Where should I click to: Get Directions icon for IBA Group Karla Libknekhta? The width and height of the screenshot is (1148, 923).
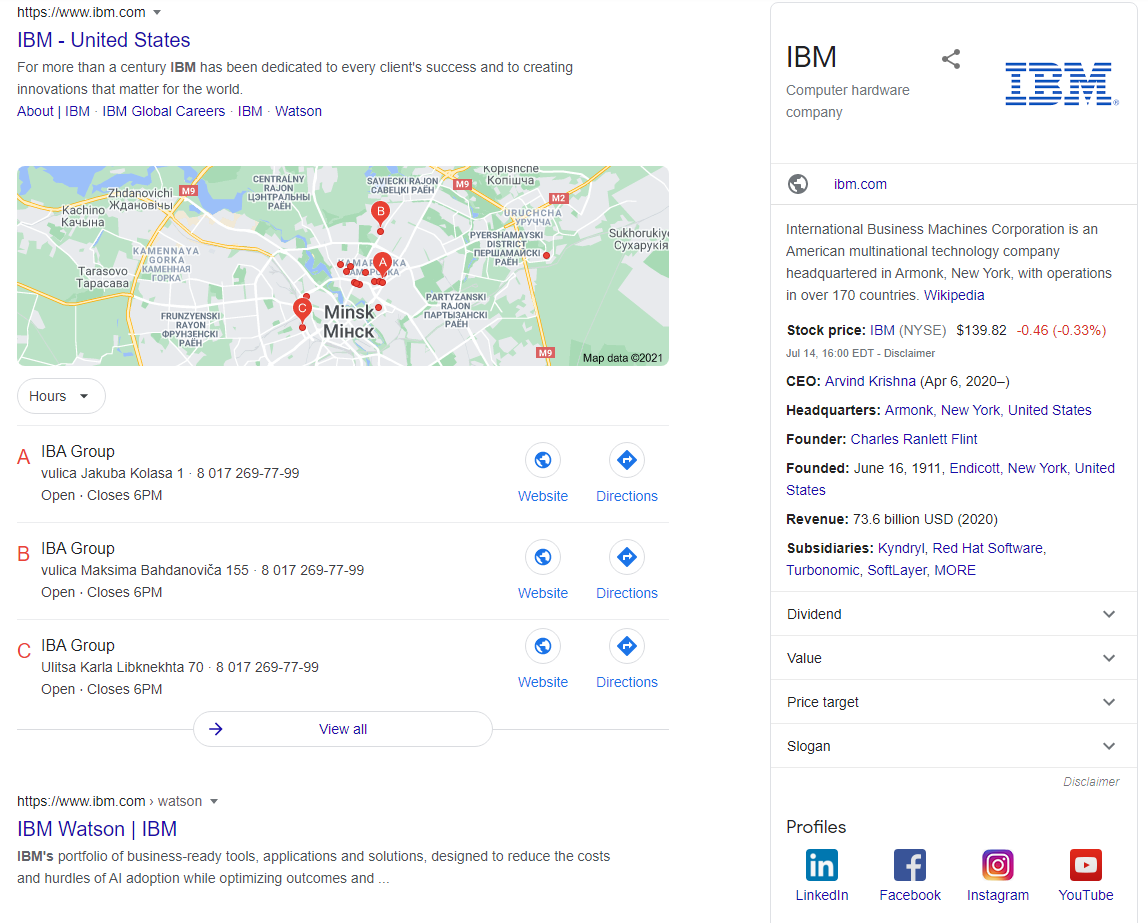click(x=627, y=646)
